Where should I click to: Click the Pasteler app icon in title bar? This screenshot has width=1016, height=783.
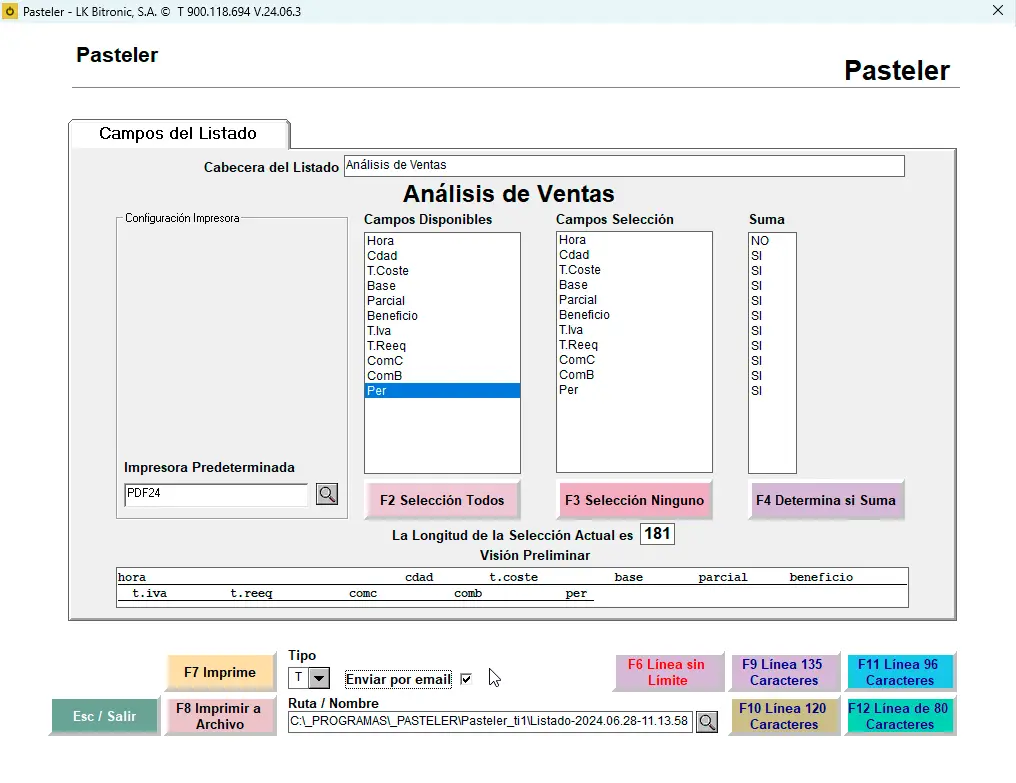coord(10,11)
